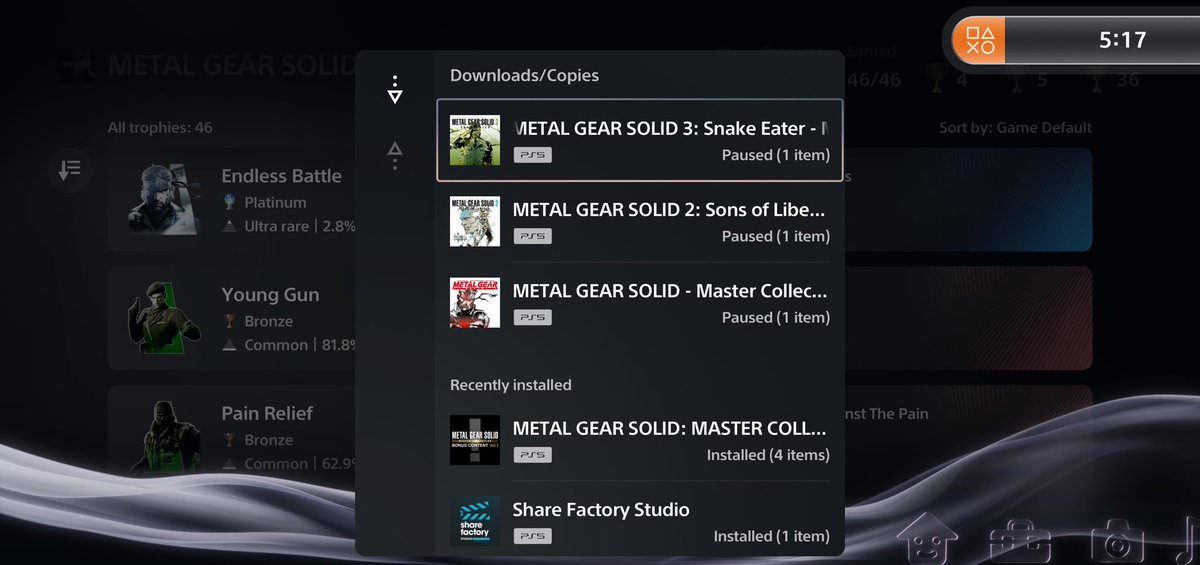
Task: Click the PS5 badge under Snake Eater
Action: click(x=533, y=155)
